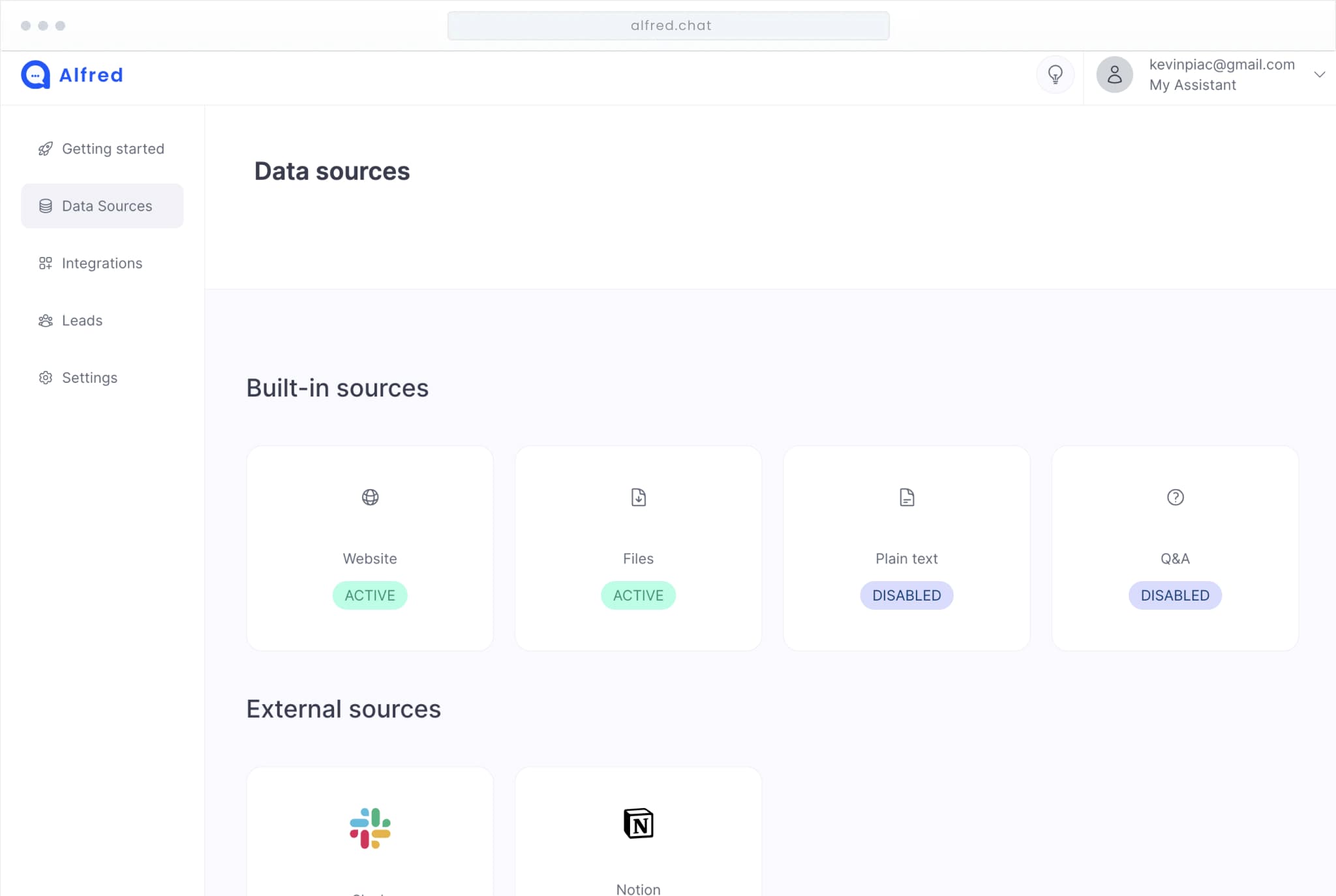Open the Leads sidebar item
The image size is (1336, 896).
(82, 320)
